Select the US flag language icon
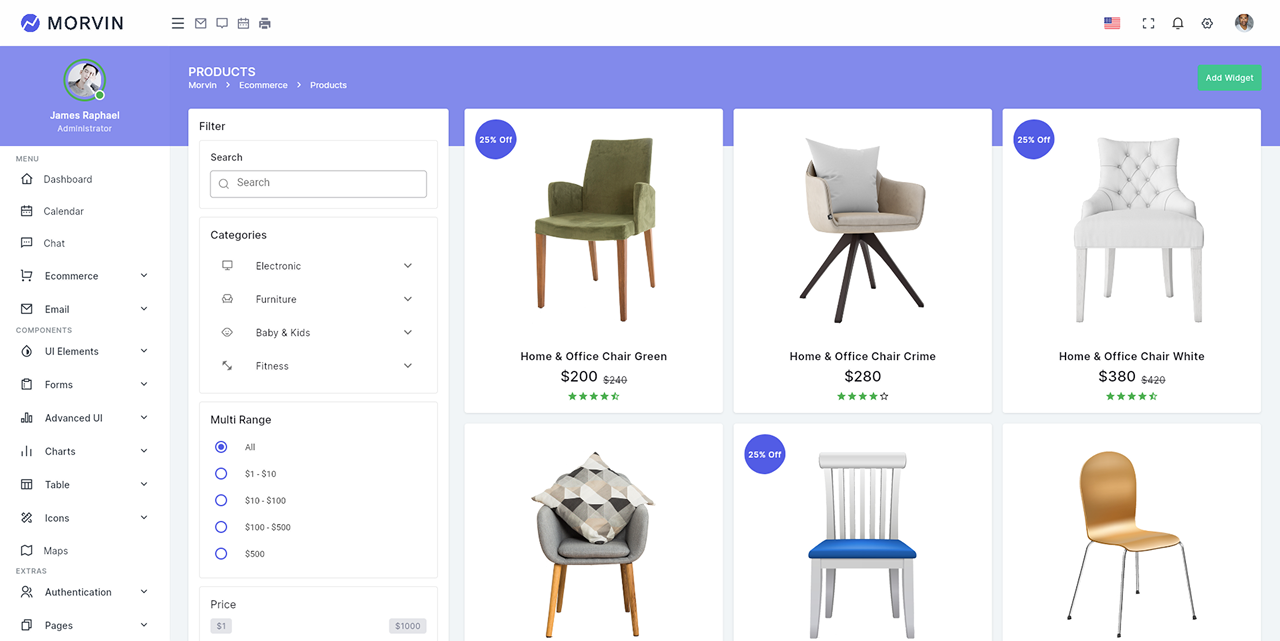Viewport: 1280px width, 641px height. (1112, 23)
